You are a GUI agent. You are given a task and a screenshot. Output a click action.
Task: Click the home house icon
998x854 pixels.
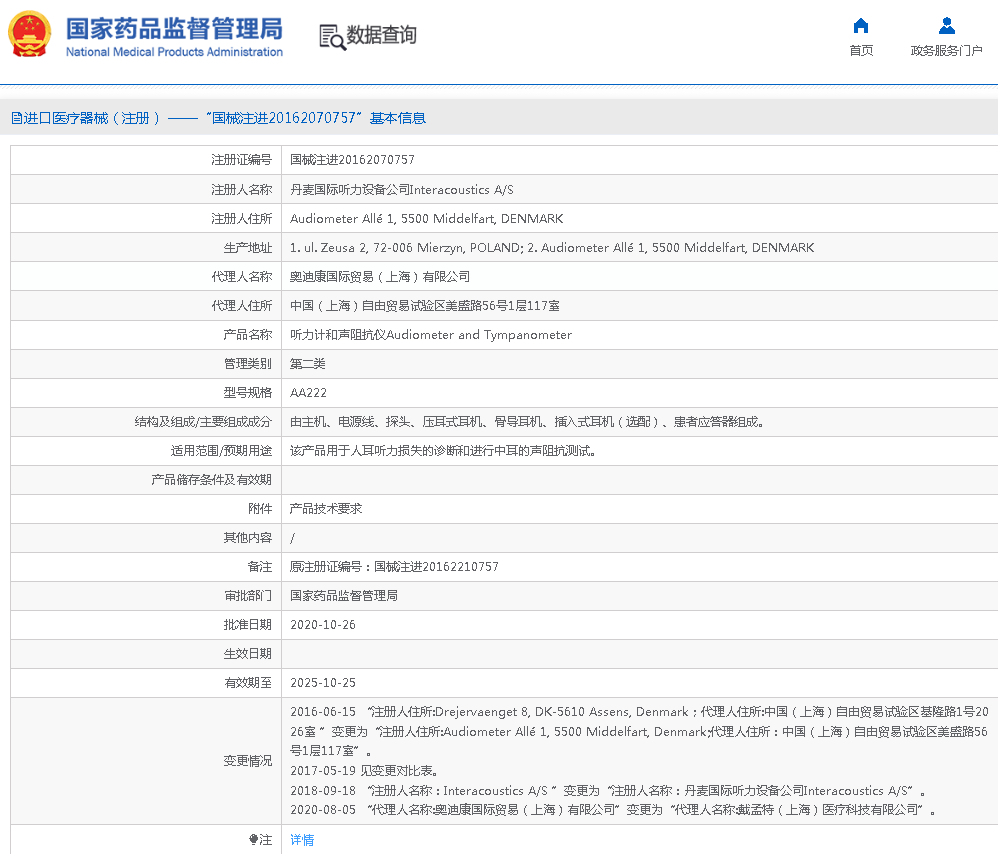(860, 26)
